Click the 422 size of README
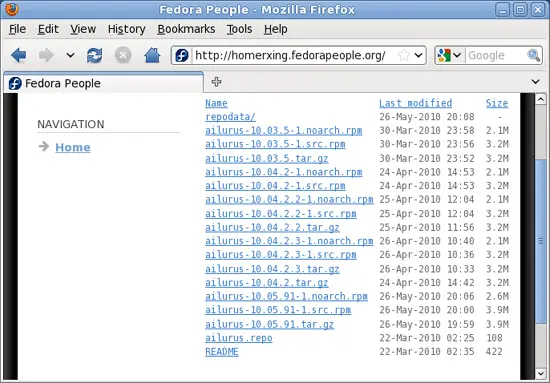This screenshot has width=550, height=383. click(494, 351)
